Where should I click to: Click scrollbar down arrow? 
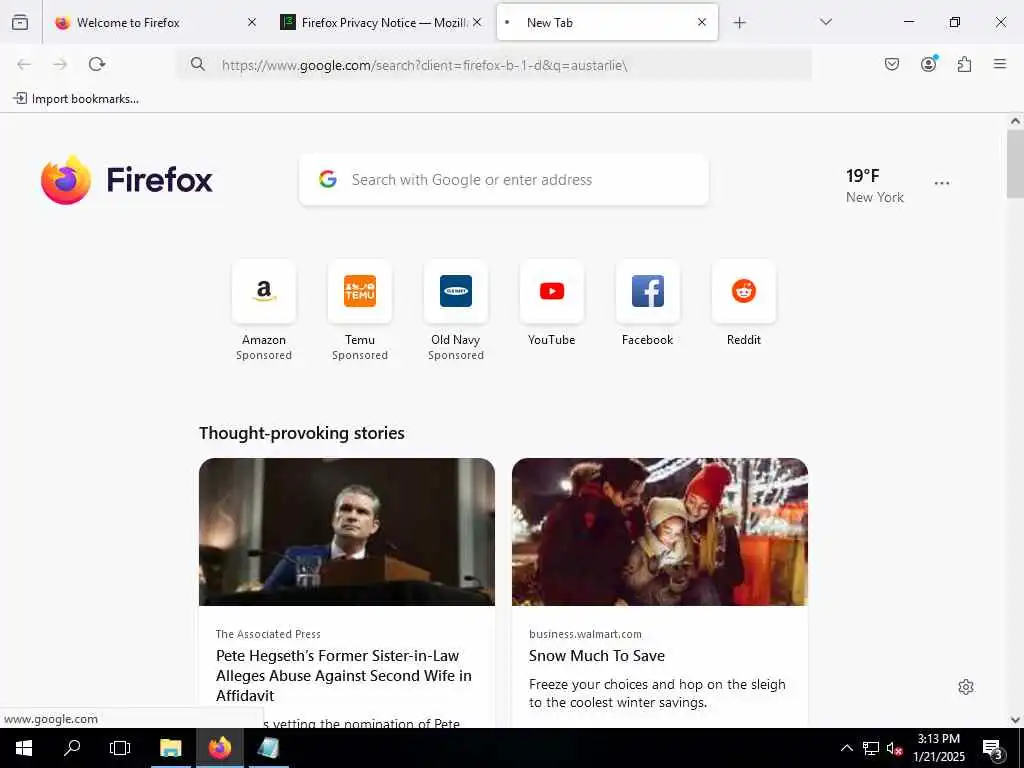pos(1015,720)
